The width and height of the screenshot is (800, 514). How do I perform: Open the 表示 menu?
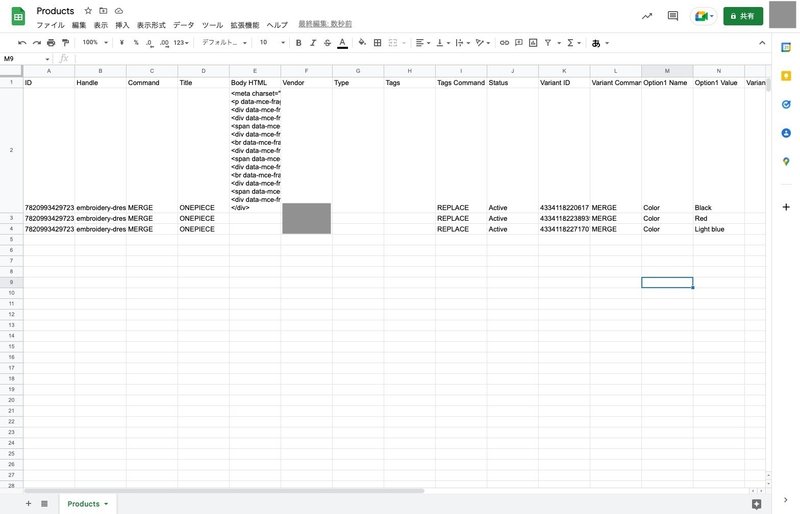(x=101, y=25)
